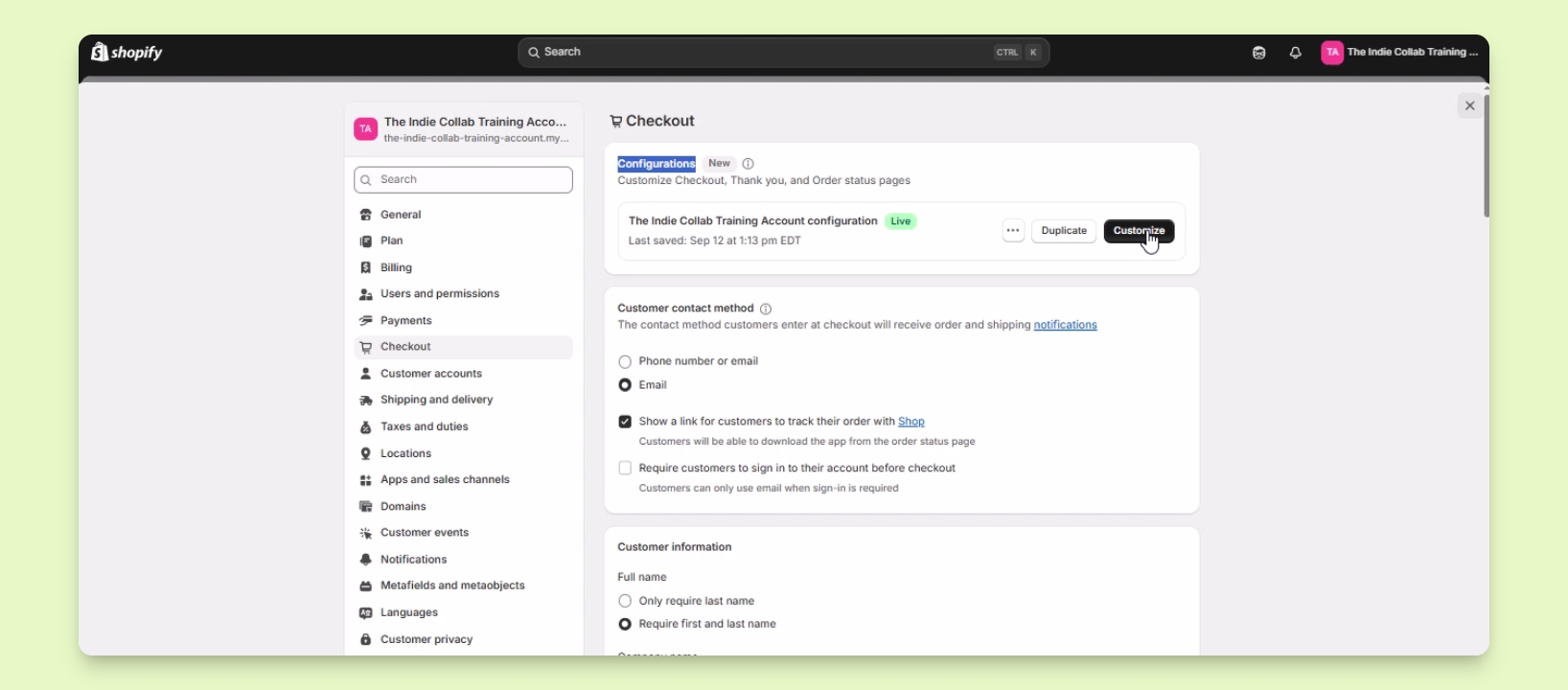
Task: Click the Locations pin icon
Action: click(x=365, y=454)
